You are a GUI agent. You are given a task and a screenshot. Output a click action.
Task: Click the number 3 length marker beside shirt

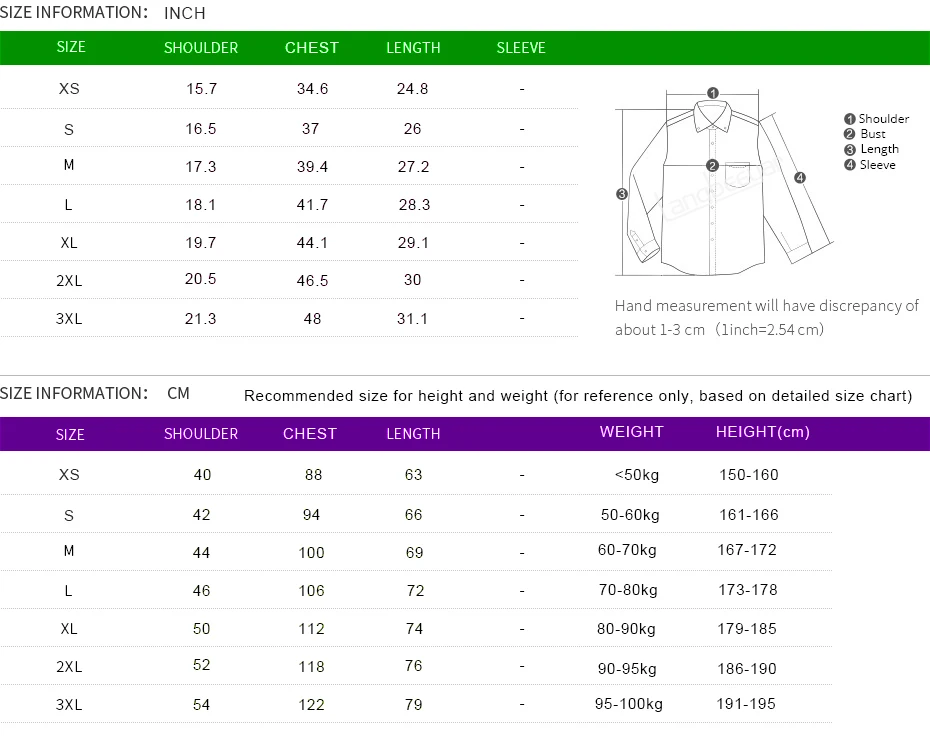[x=621, y=194]
